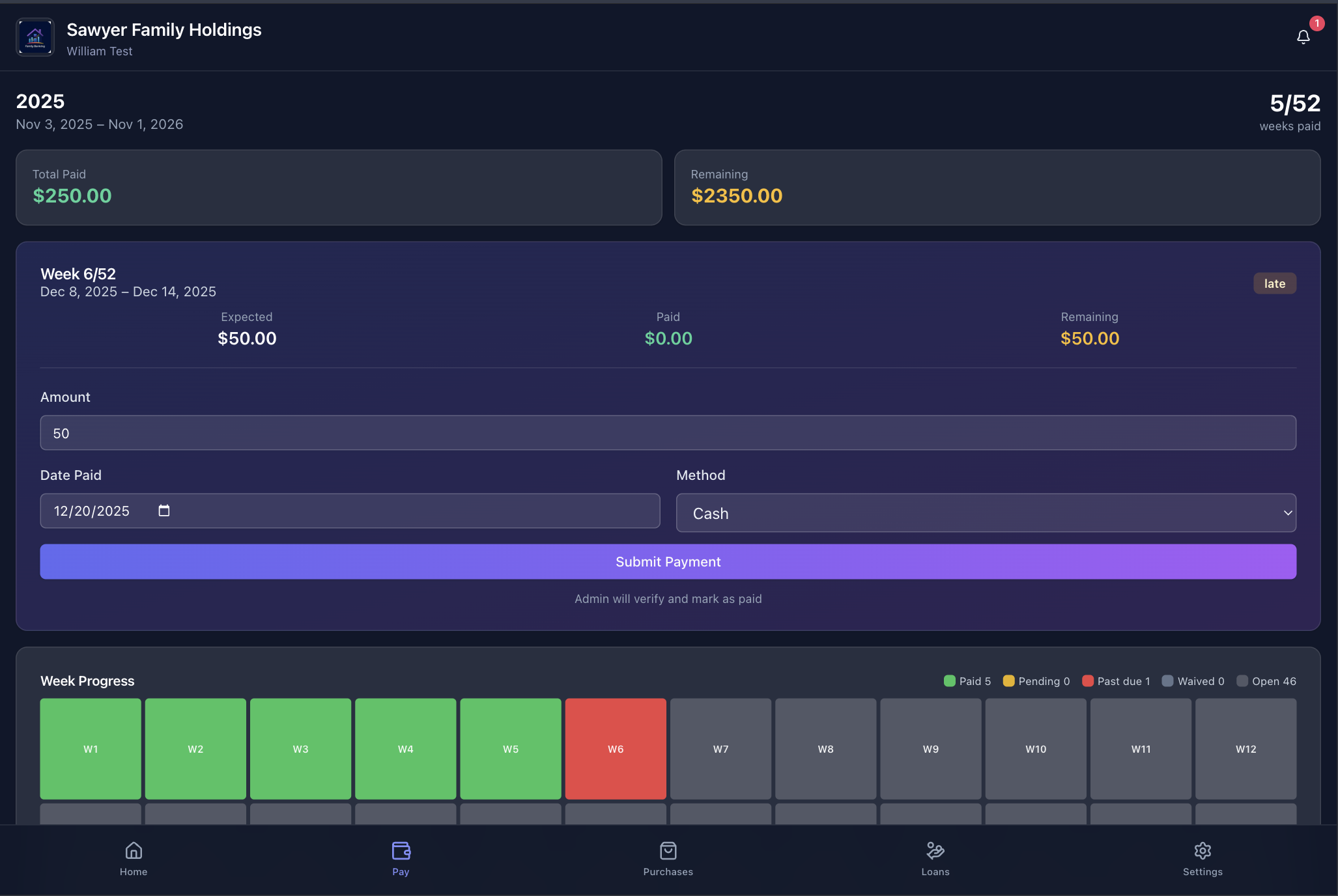
Task: Select the W3 week tile
Action: (300, 749)
